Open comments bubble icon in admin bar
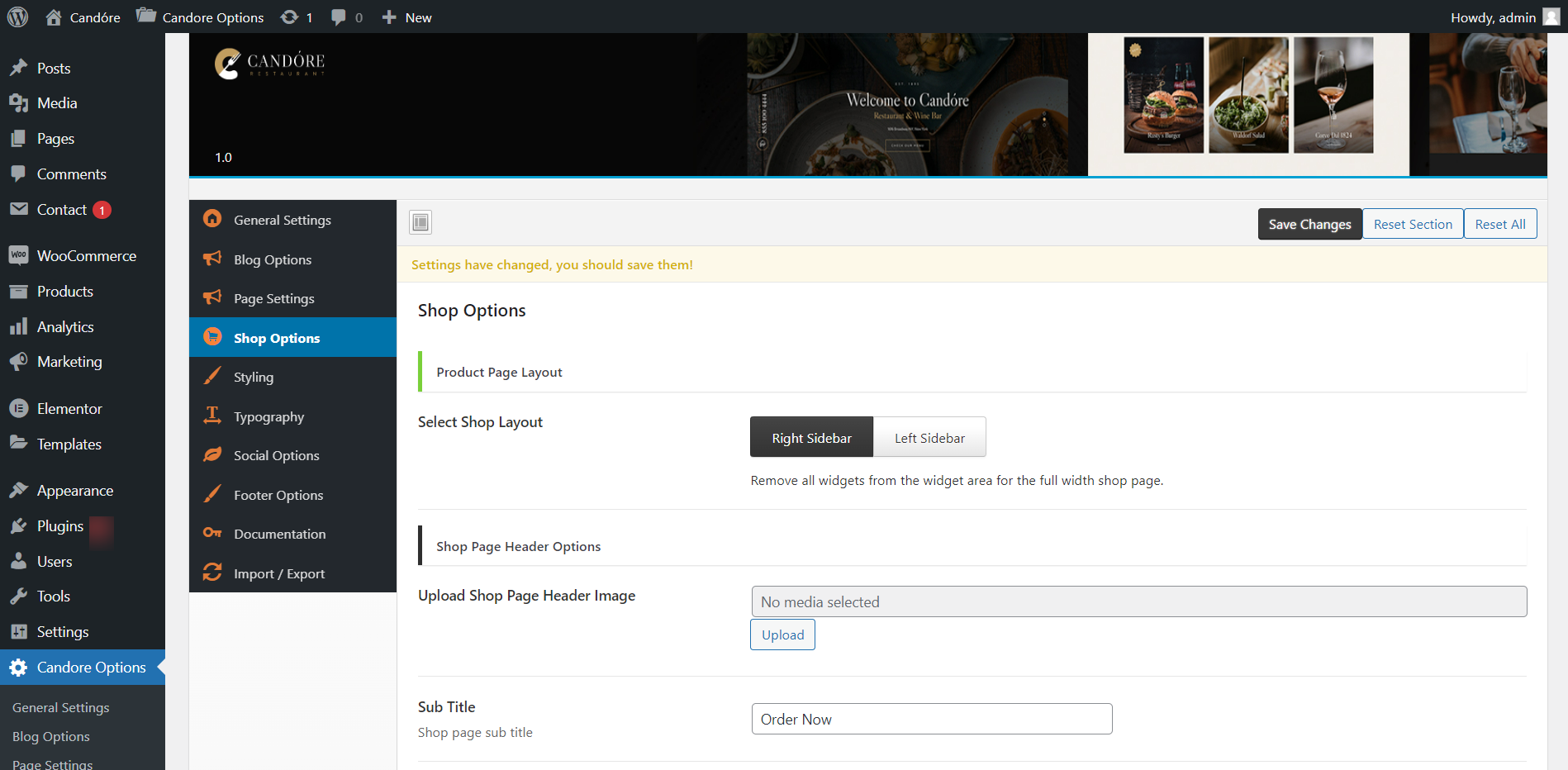The image size is (1568, 770). (339, 17)
